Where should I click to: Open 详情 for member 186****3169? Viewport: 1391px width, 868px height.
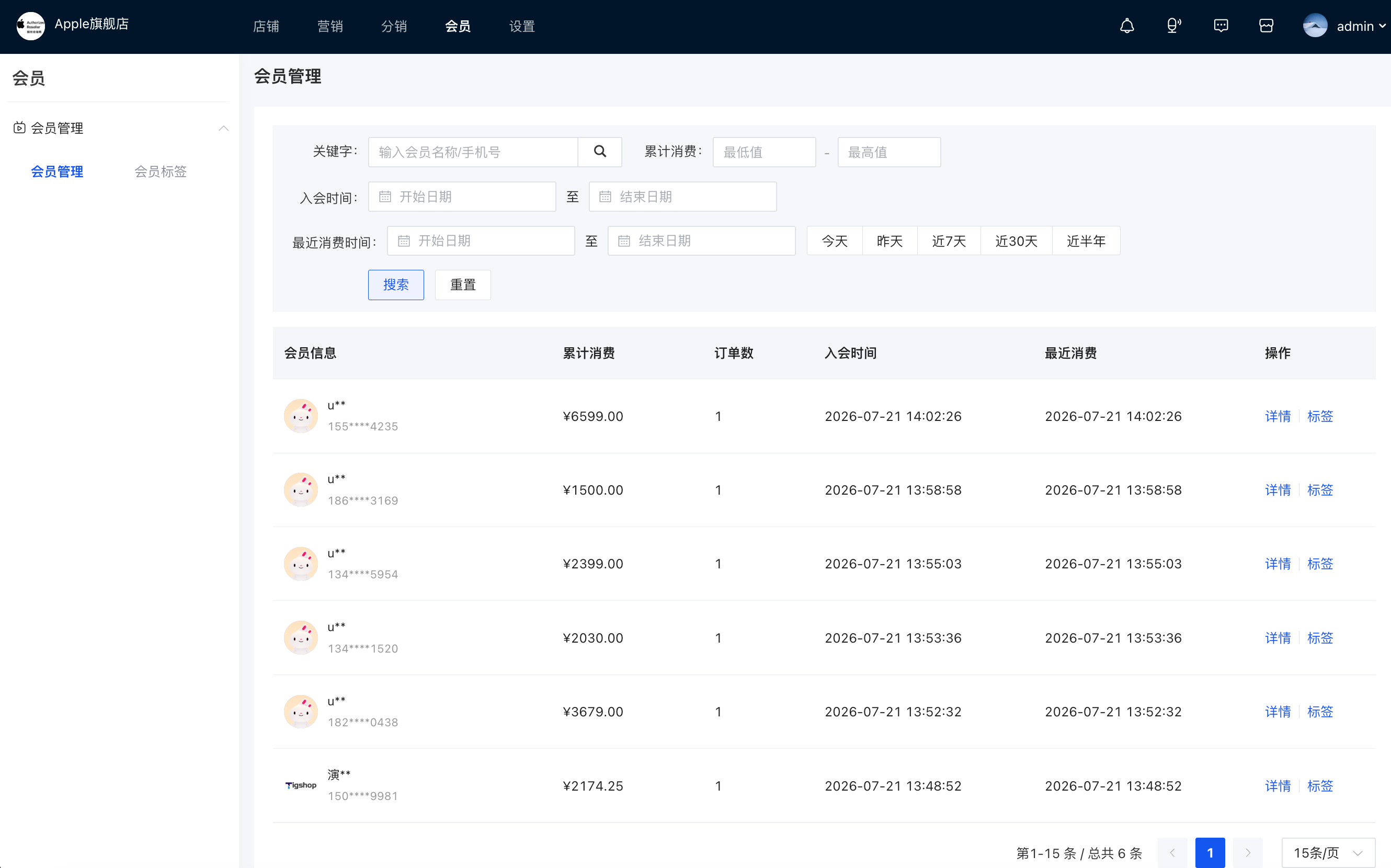pos(1278,489)
